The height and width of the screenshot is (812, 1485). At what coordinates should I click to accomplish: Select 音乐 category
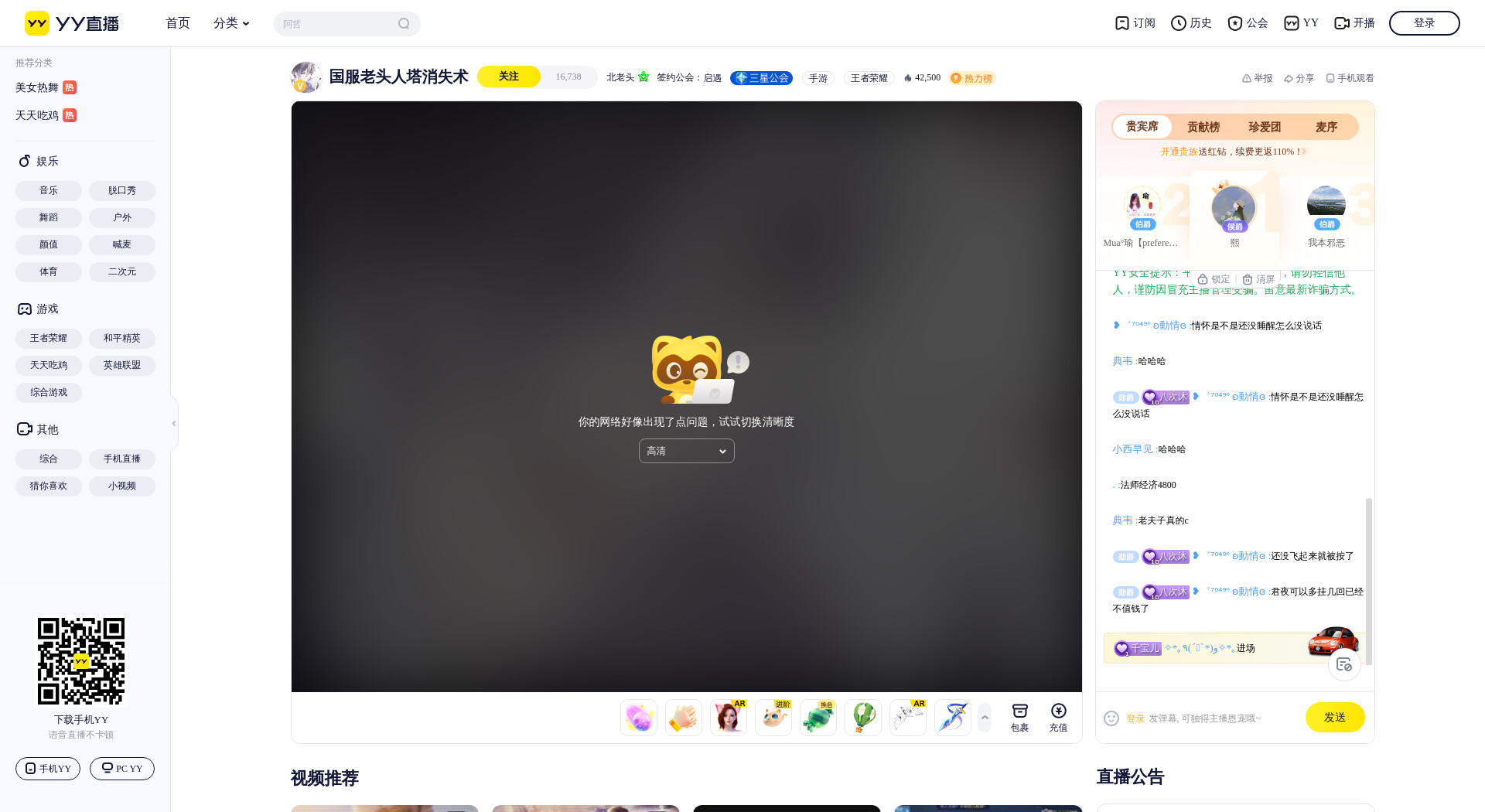pyautogui.click(x=49, y=190)
